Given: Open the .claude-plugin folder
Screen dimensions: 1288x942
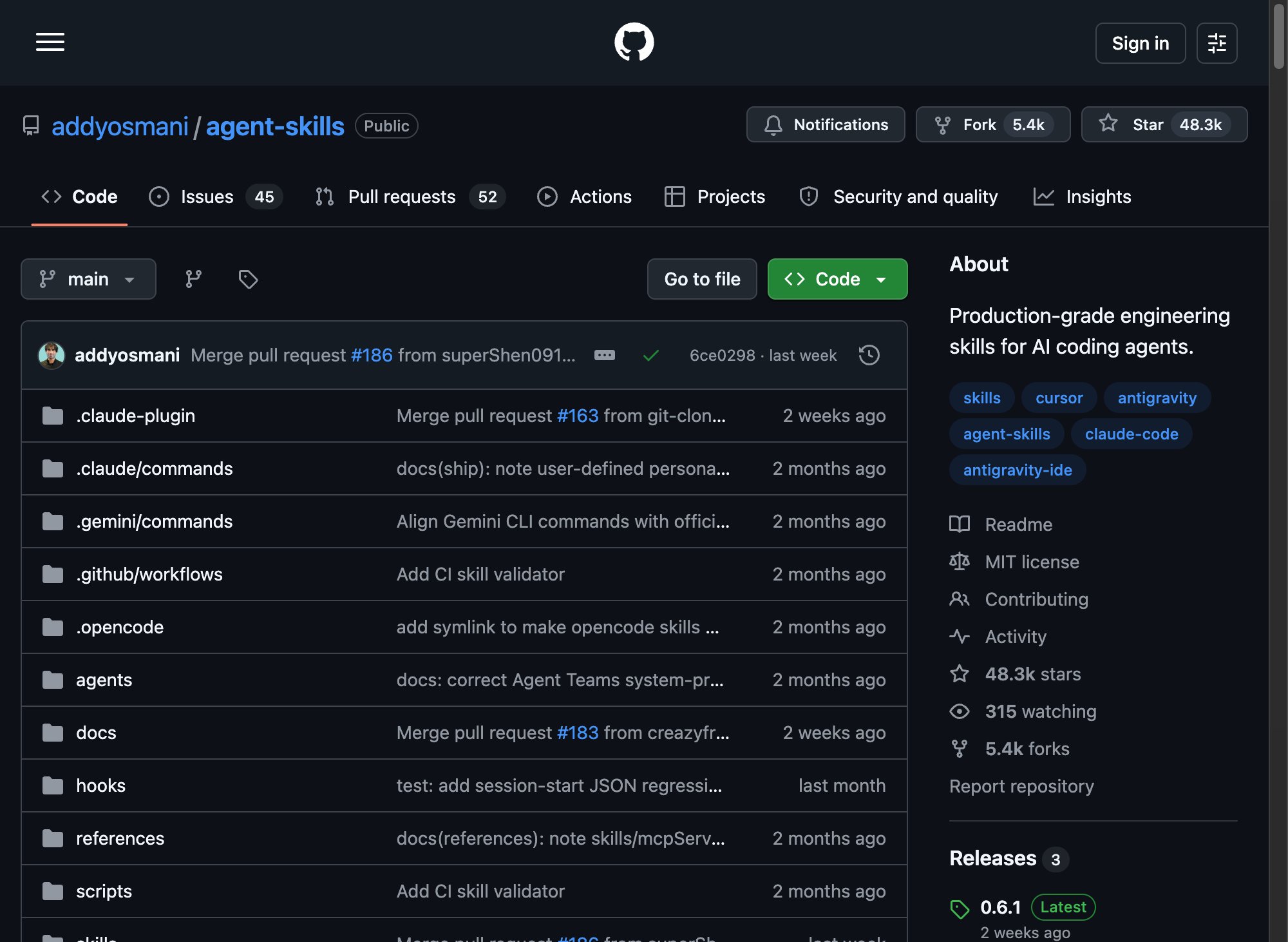Looking at the screenshot, I should pyautogui.click(x=135, y=416).
